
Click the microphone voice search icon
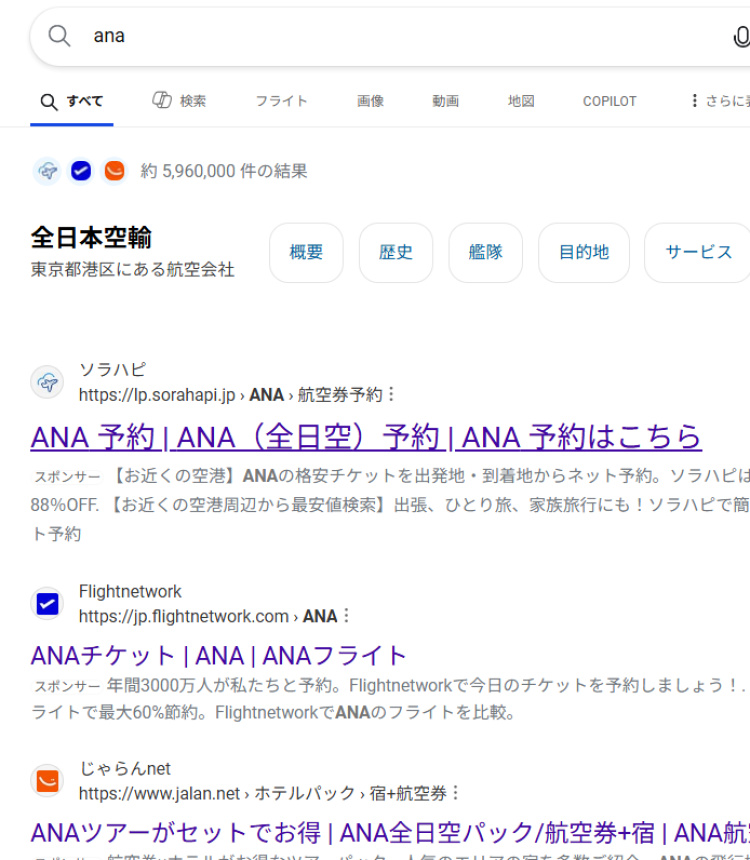[x=740, y=37]
